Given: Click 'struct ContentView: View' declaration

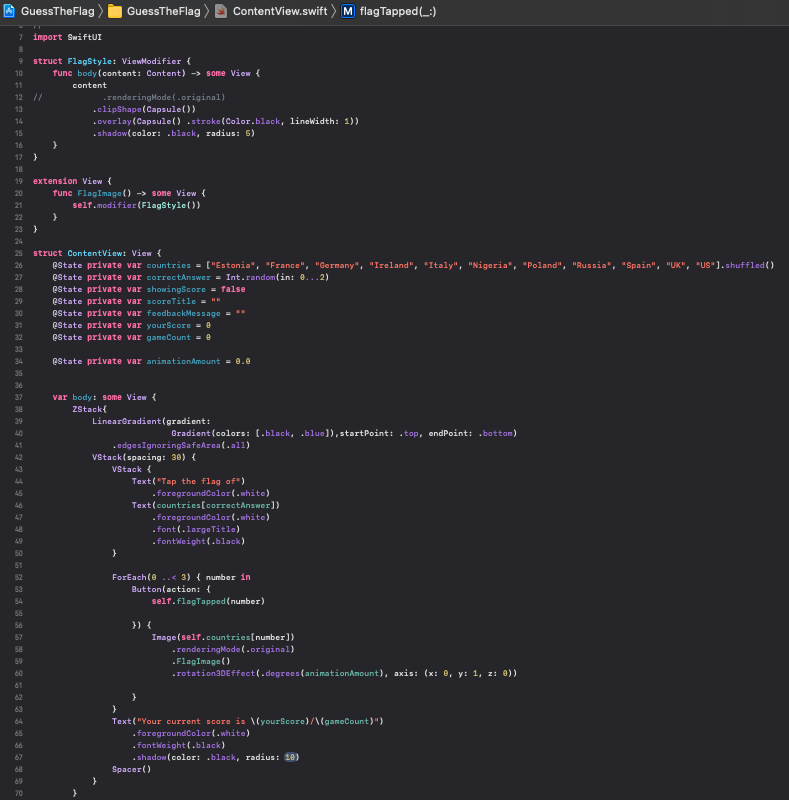Looking at the screenshot, I should tap(92, 254).
